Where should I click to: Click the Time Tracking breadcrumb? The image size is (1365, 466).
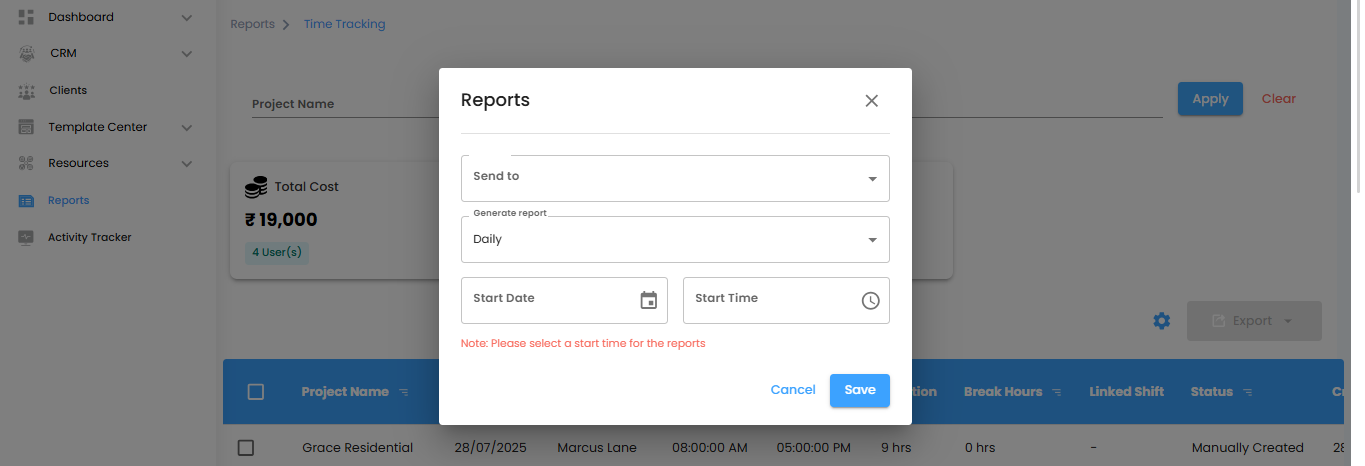tap(344, 24)
